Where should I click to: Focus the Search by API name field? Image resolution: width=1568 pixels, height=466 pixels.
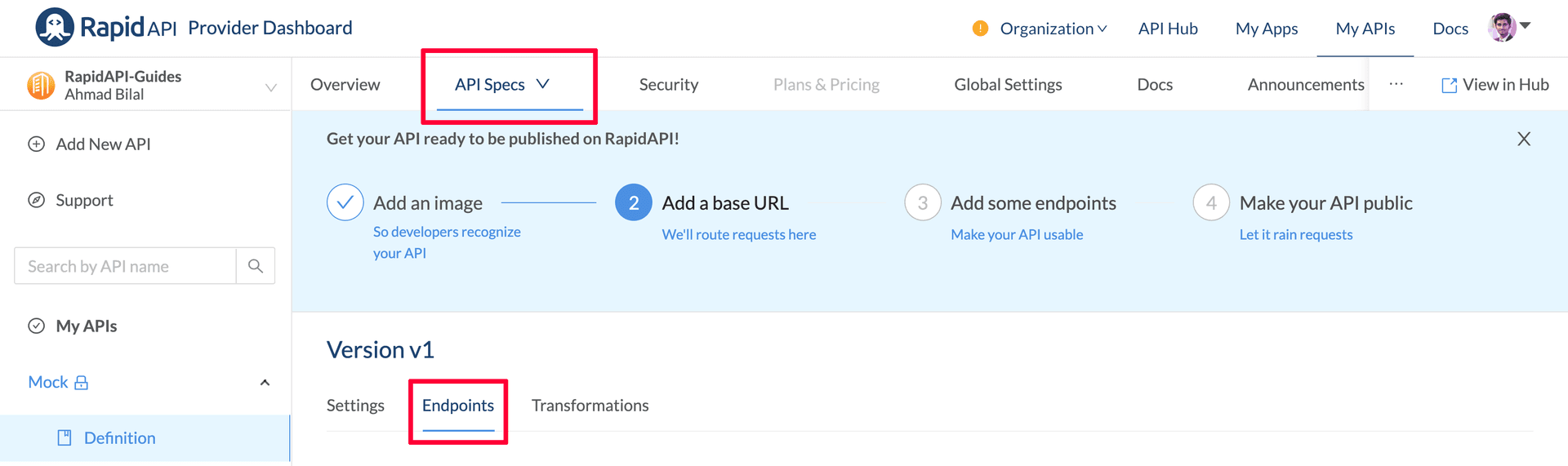[x=125, y=266]
